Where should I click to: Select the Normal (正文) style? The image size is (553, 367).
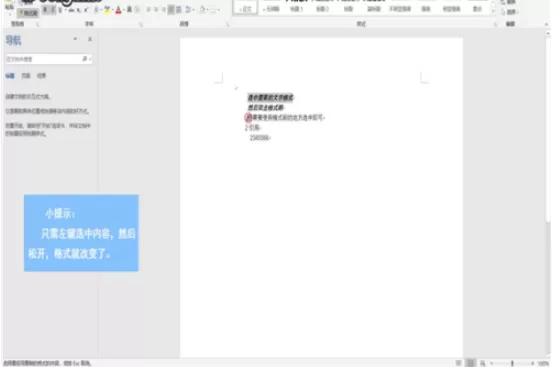point(245,7)
